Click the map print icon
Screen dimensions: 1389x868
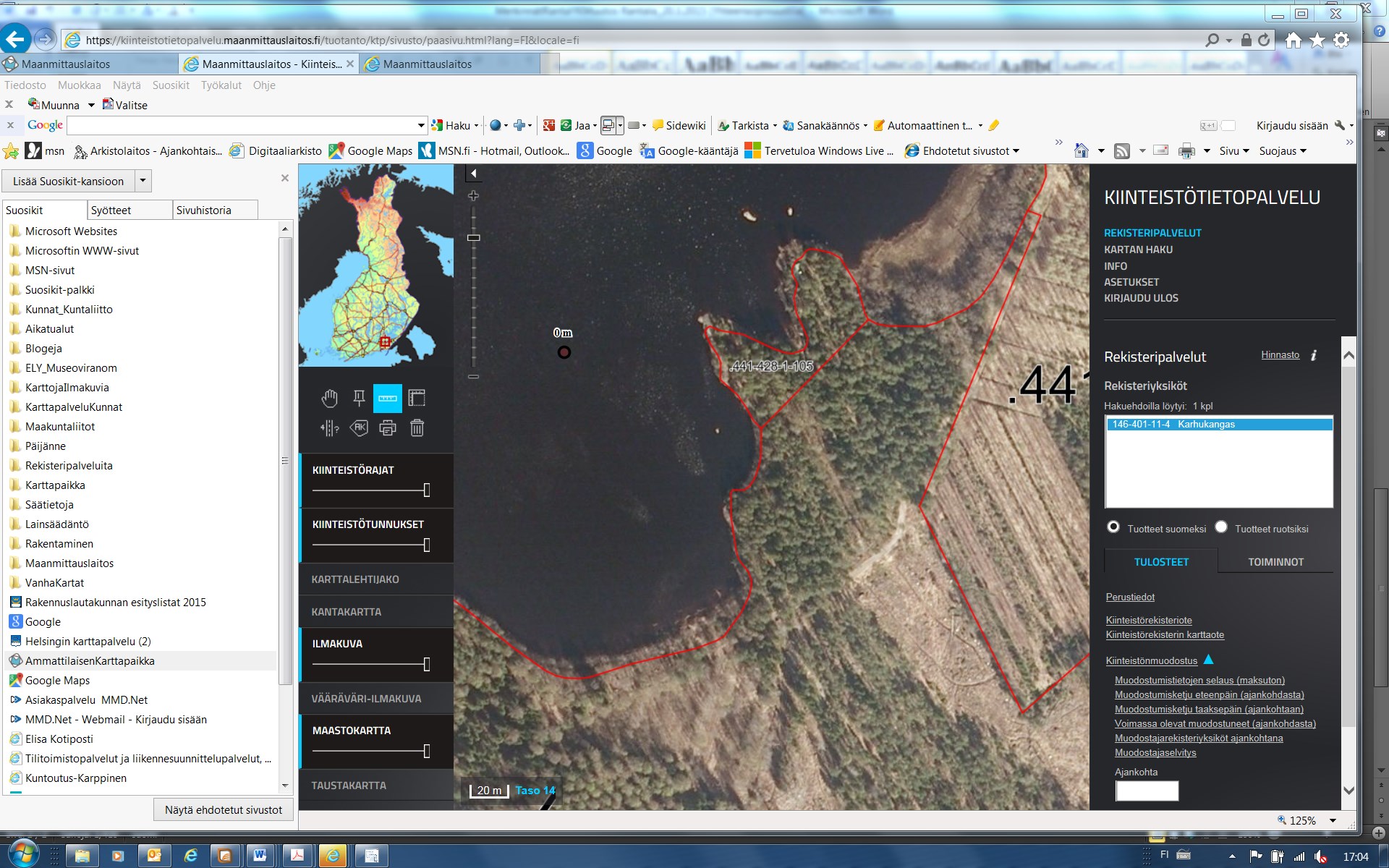388,428
